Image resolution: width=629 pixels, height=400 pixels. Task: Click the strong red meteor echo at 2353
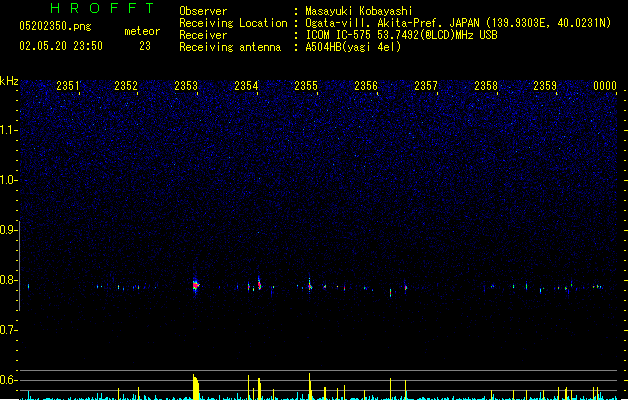point(195,285)
